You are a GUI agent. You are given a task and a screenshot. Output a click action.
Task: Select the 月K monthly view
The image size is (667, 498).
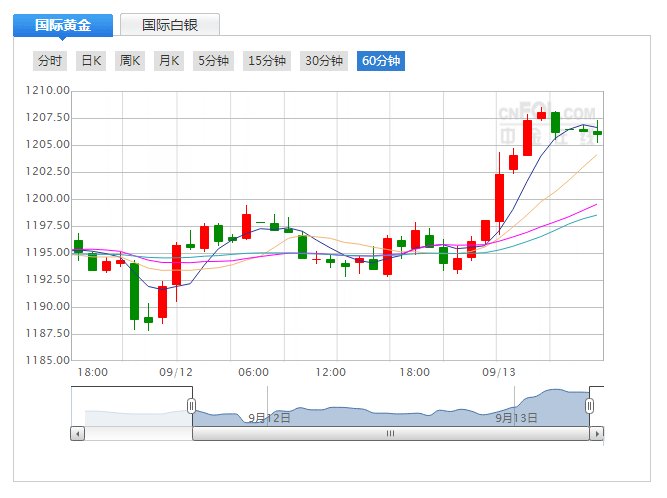click(x=168, y=61)
